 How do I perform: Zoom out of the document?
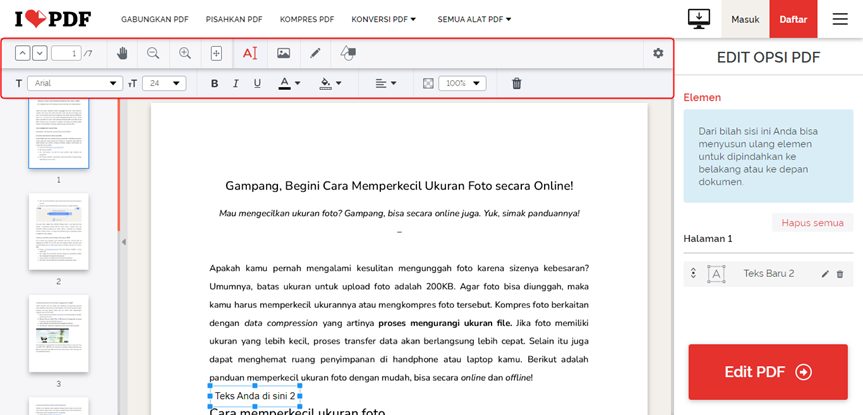[x=153, y=53]
